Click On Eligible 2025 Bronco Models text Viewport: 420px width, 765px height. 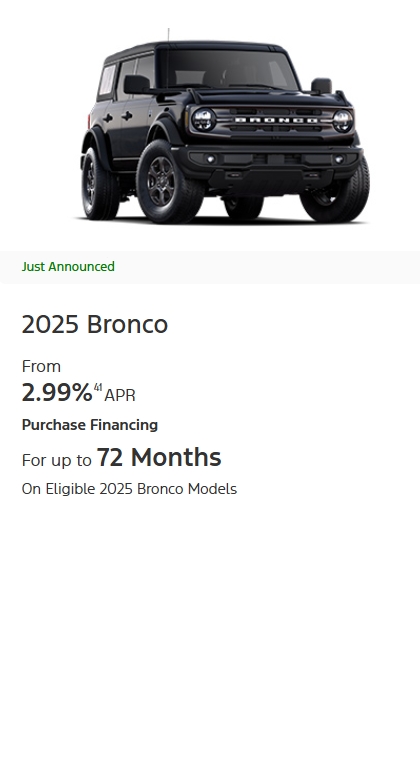point(129,489)
